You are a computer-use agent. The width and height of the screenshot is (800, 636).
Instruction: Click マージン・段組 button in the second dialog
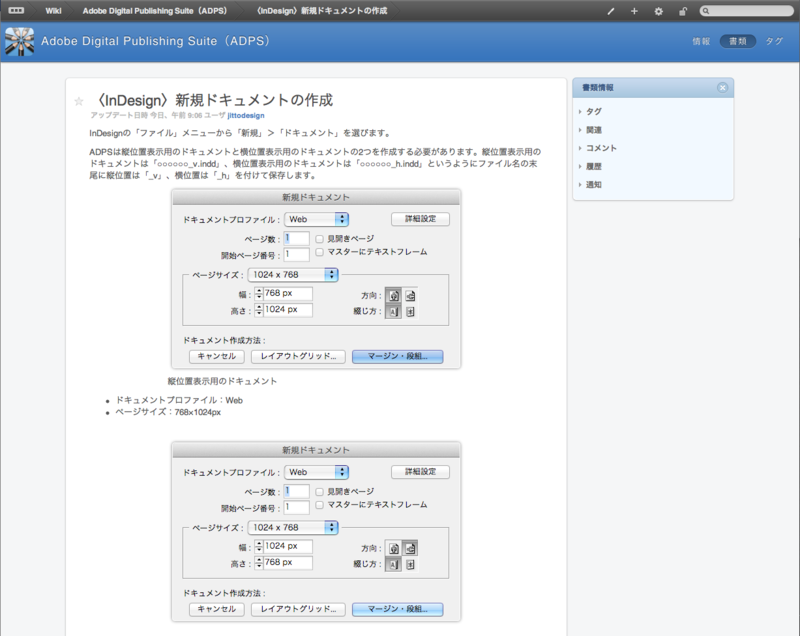(x=397, y=609)
